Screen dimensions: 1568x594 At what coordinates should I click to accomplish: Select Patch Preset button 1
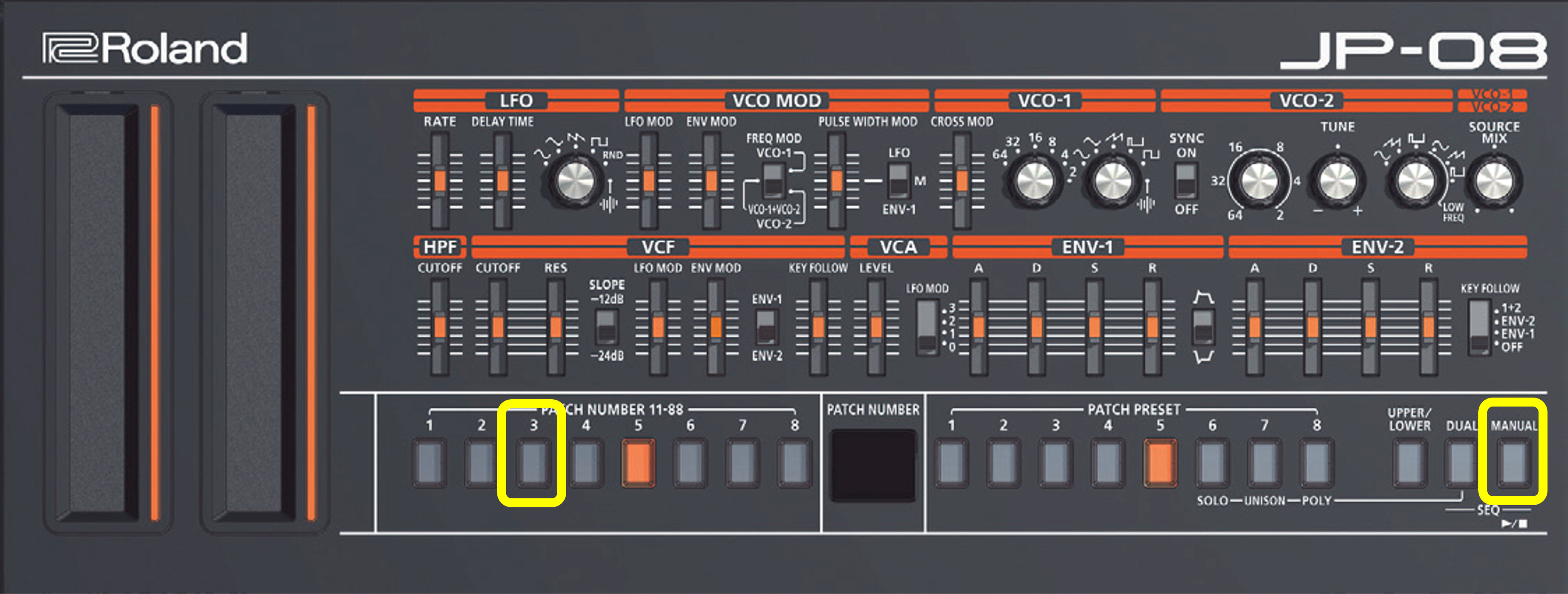pyautogui.click(x=951, y=463)
